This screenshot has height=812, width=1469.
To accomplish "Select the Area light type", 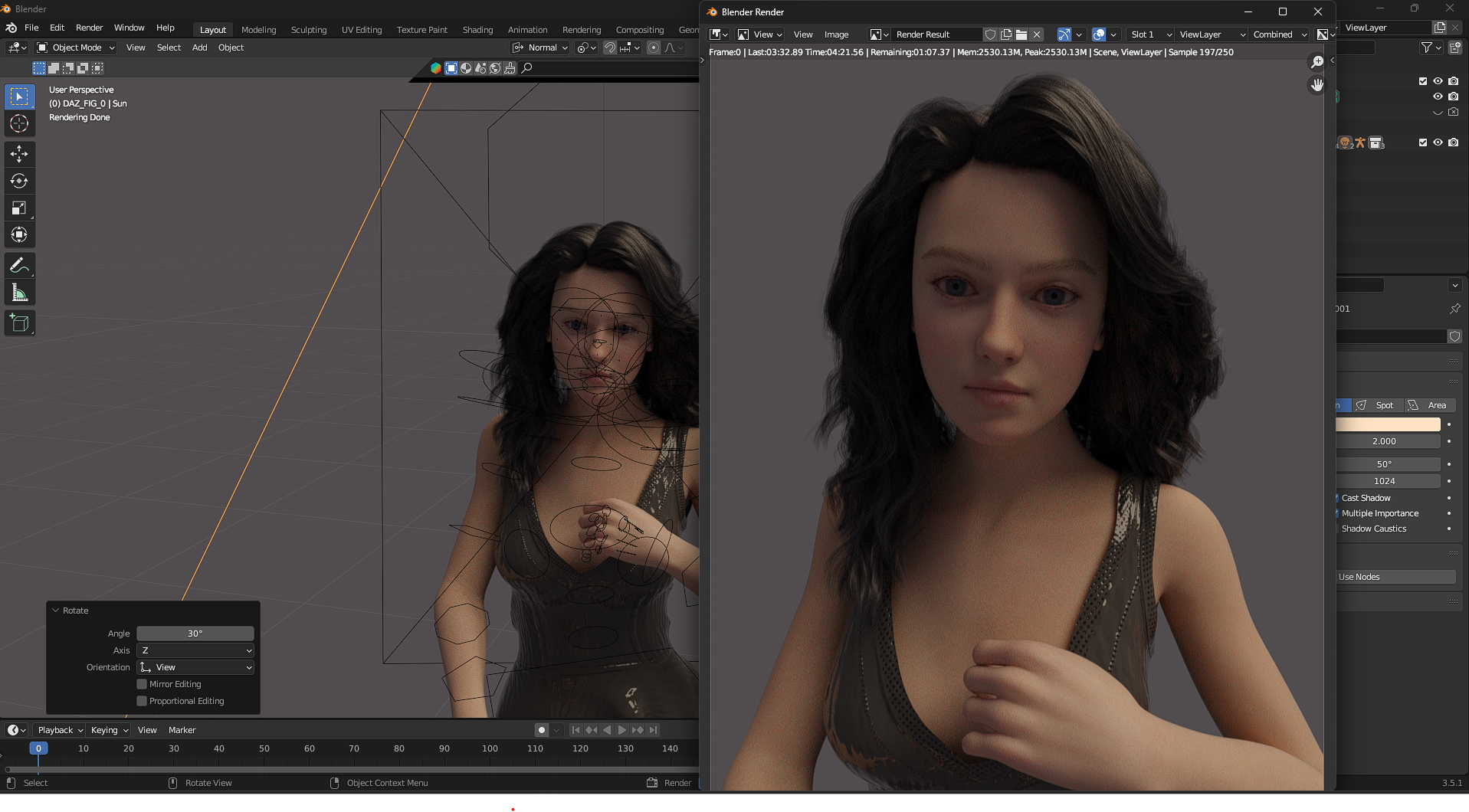I will 1428,405.
